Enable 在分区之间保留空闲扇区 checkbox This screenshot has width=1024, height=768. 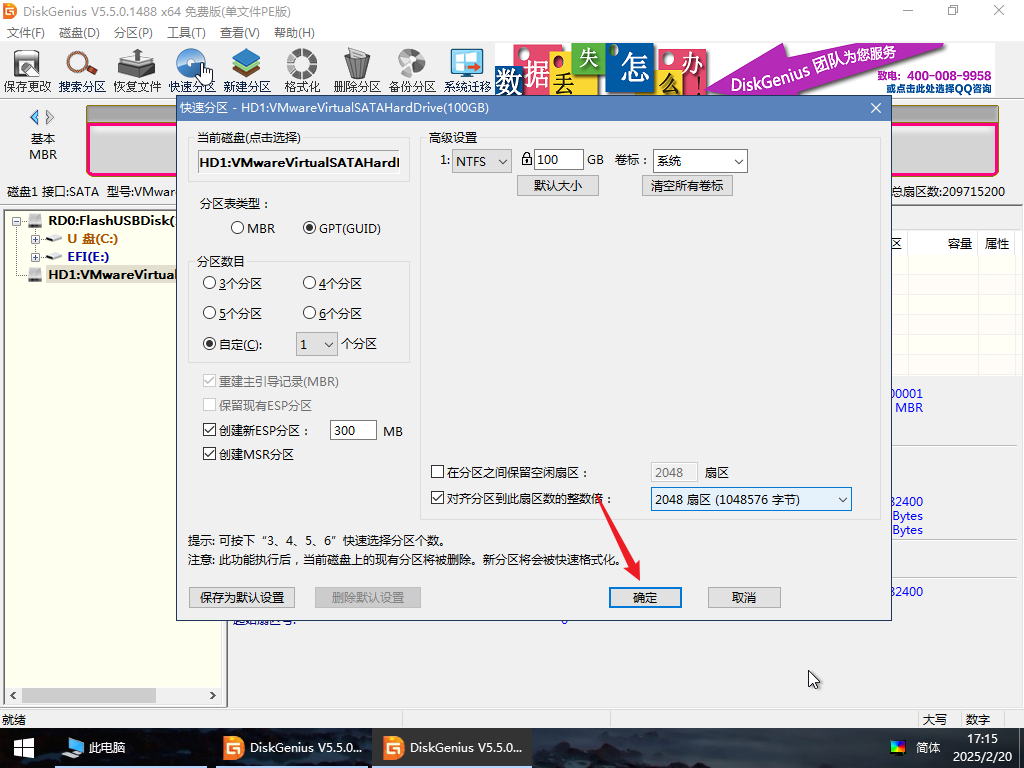(x=438, y=472)
